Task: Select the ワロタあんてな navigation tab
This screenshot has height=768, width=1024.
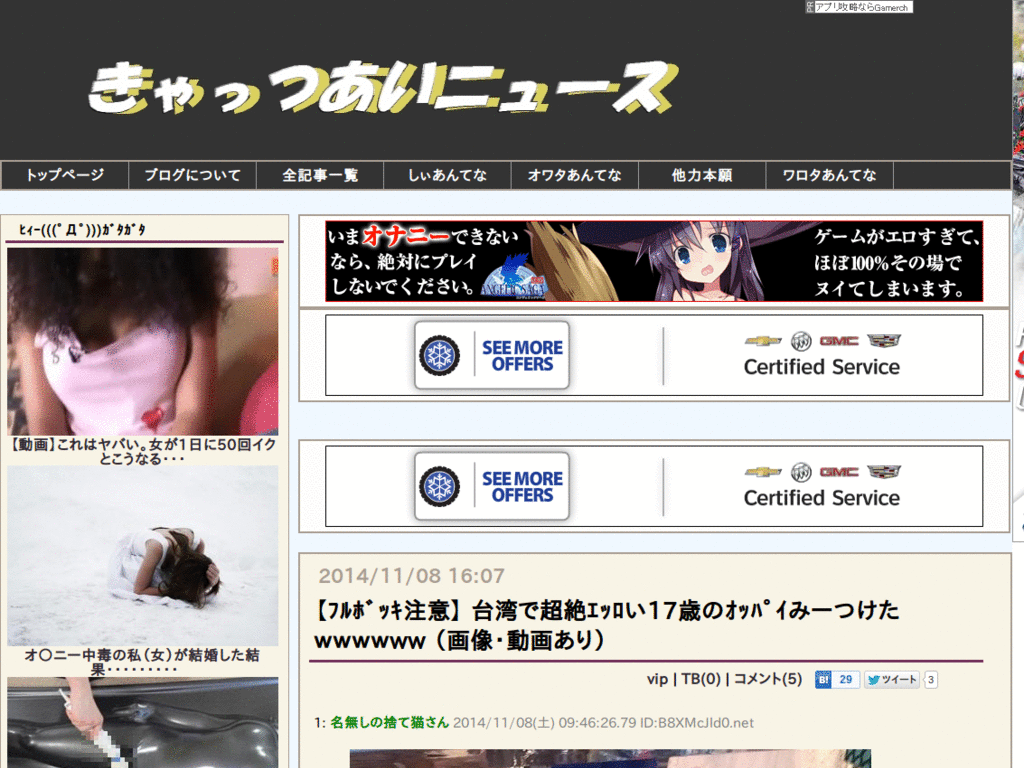Action: click(829, 175)
